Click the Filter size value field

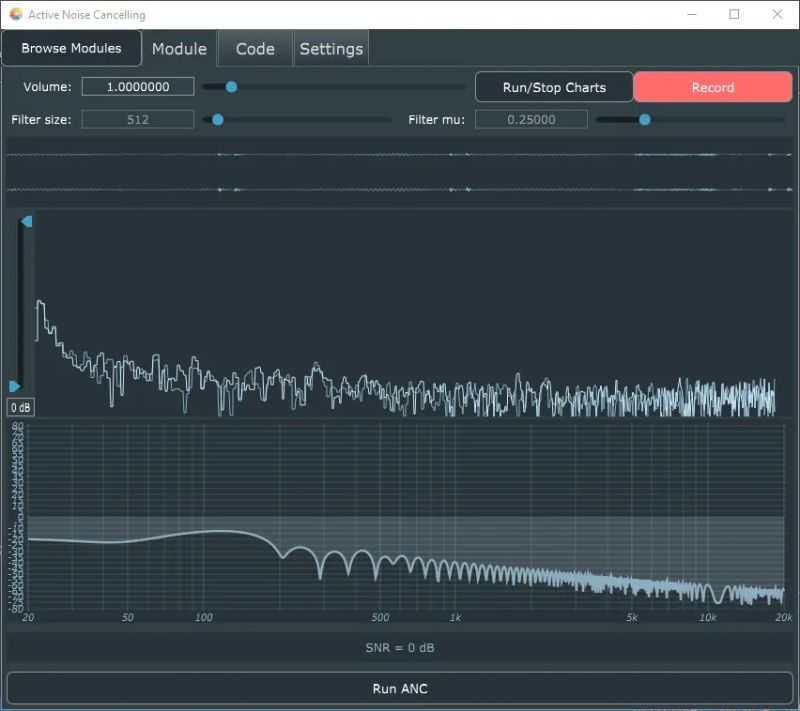(138, 119)
